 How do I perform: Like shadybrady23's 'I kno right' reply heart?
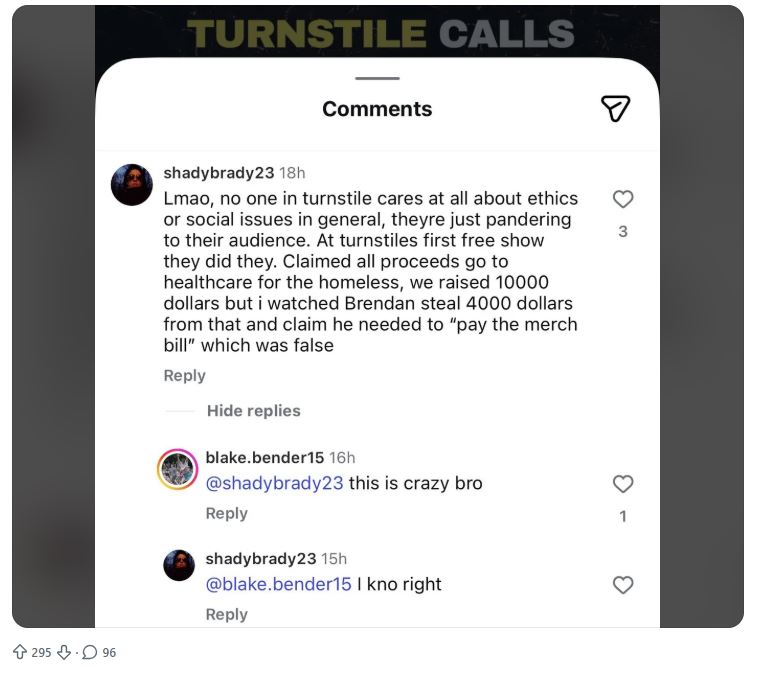(623, 584)
